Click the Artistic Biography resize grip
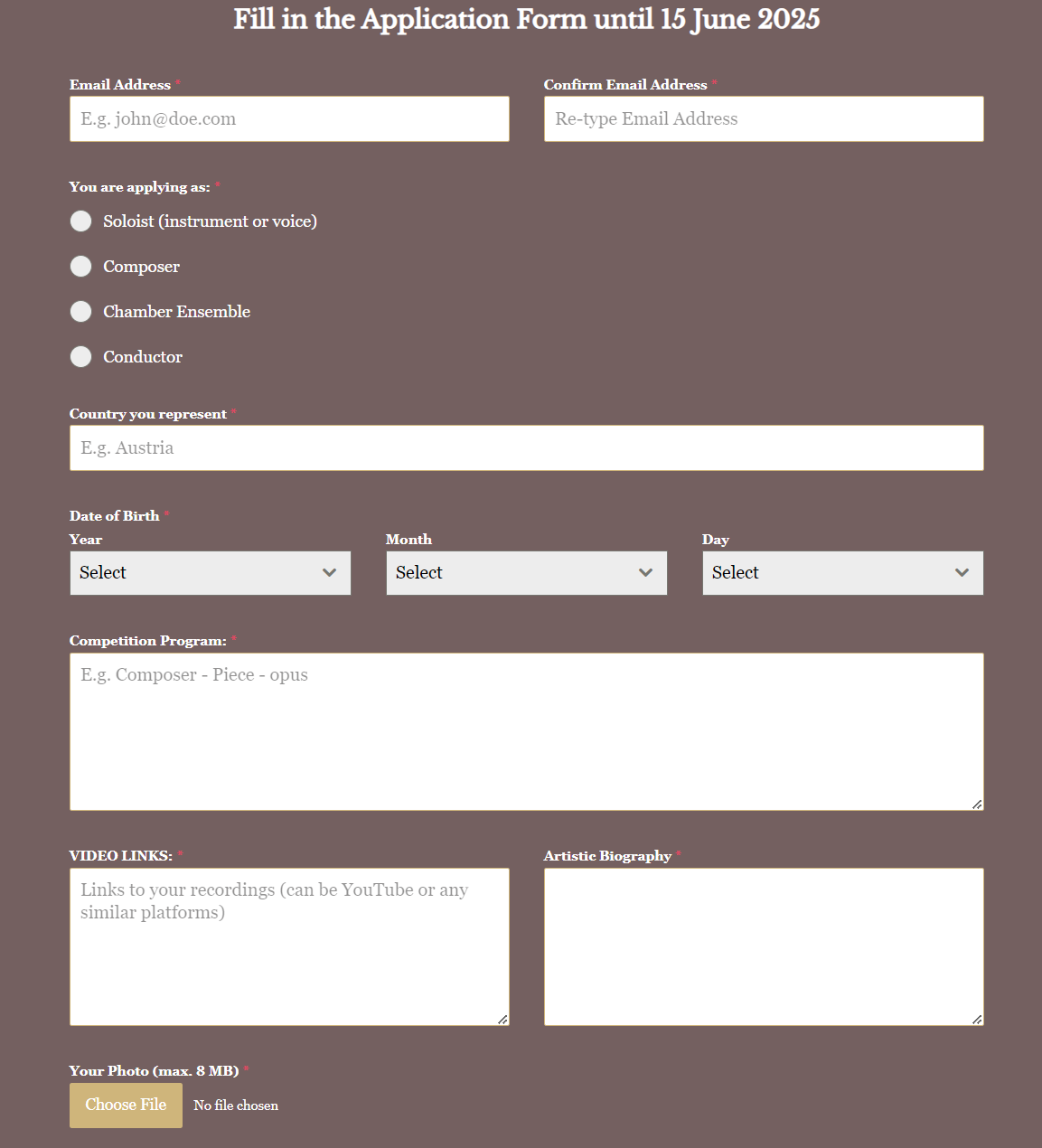 [977, 1019]
